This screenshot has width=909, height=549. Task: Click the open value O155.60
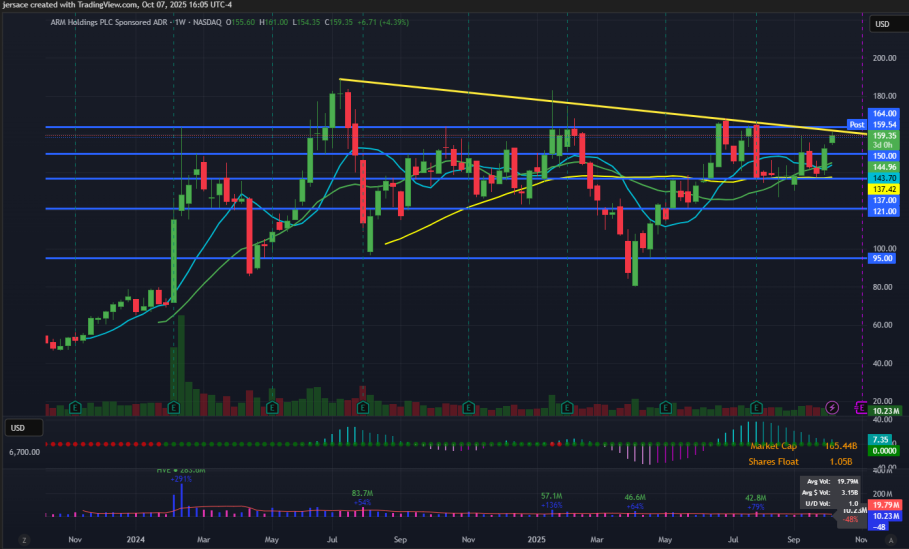click(240, 22)
